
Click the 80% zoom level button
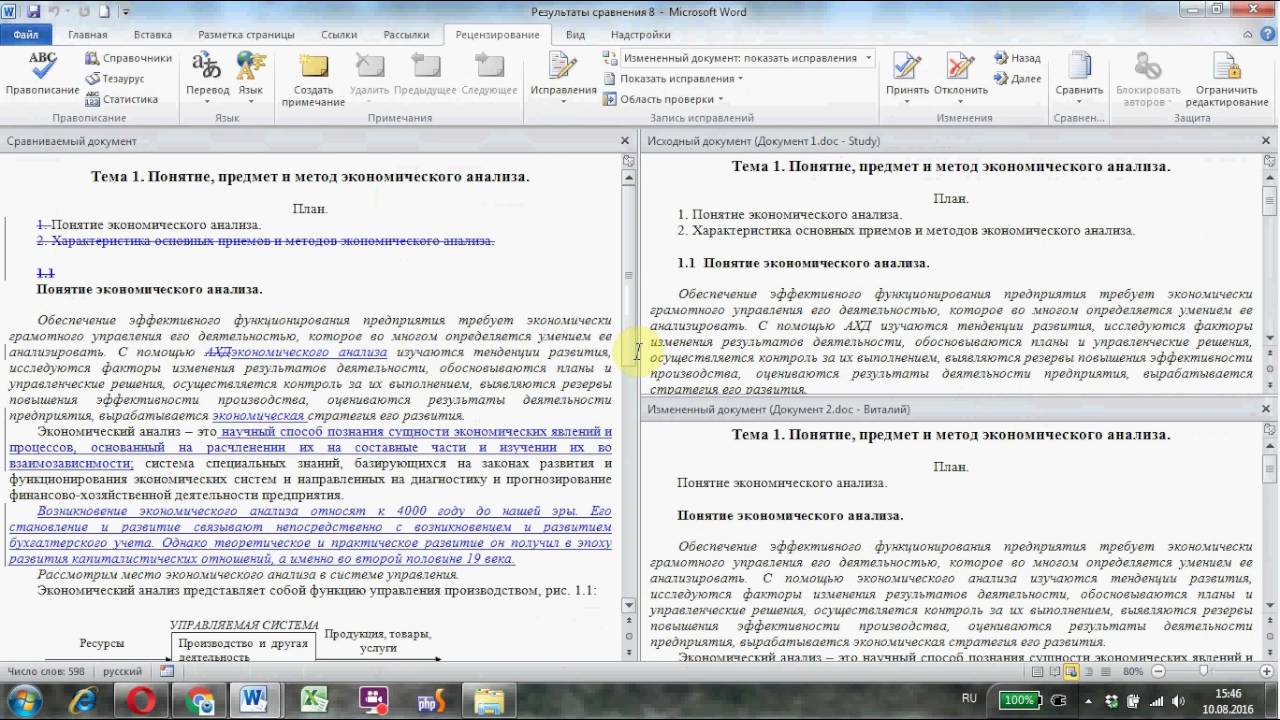tap(1131, 672)
